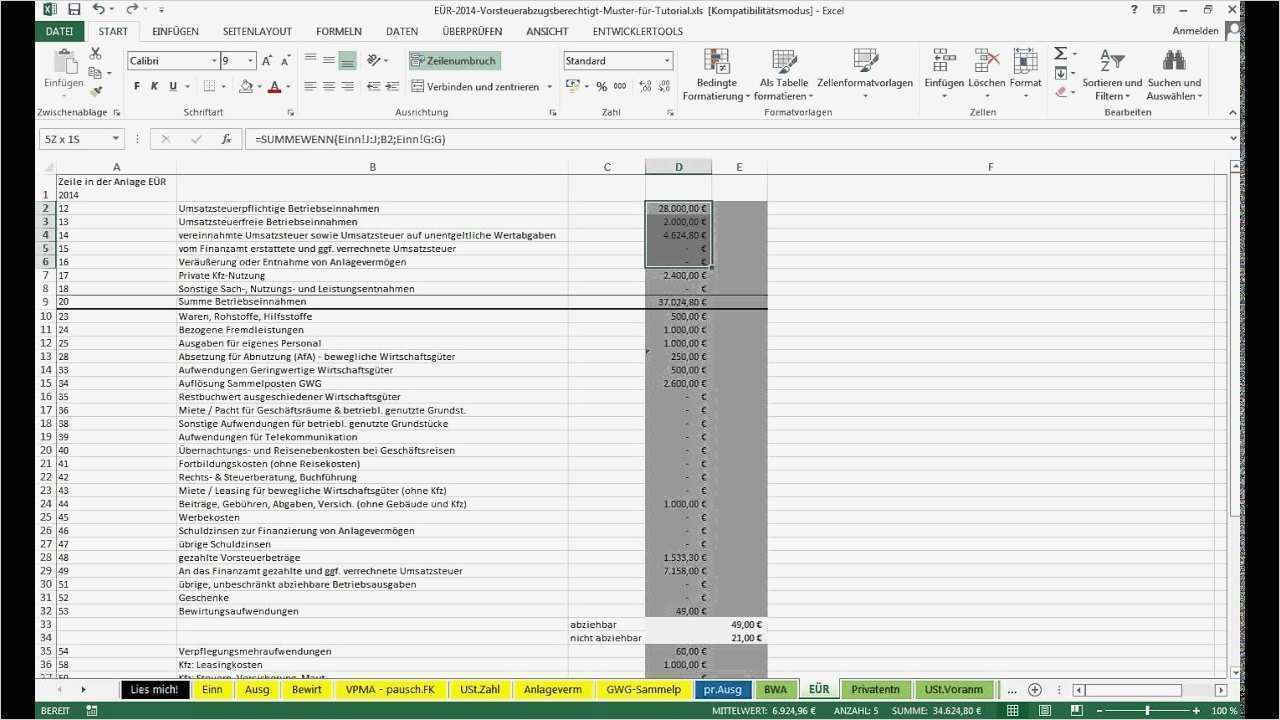The height and width of the screenshot is (720, 1280).
Task: Toggle Bold F formatting
Action: coord(137,87)
